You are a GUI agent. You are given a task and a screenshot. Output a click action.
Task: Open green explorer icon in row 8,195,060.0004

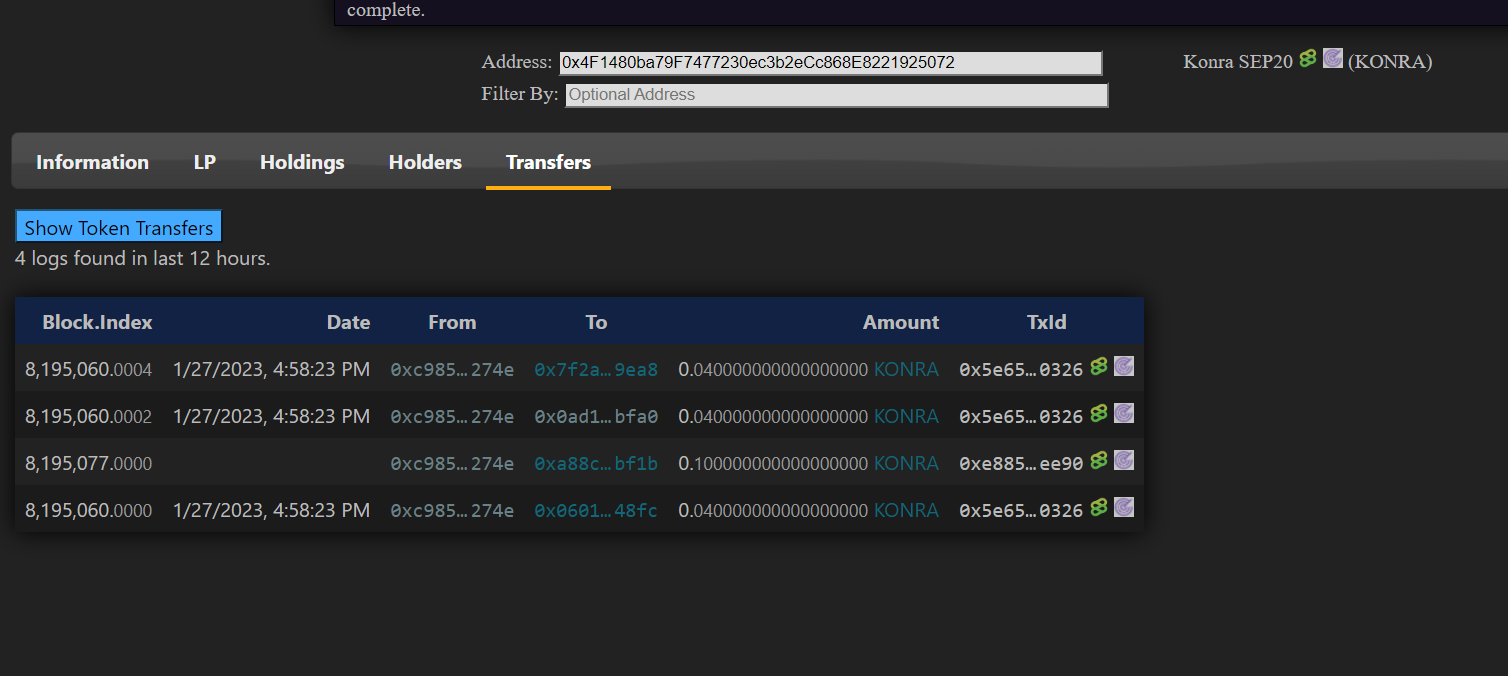click(x=1099, y=366)
